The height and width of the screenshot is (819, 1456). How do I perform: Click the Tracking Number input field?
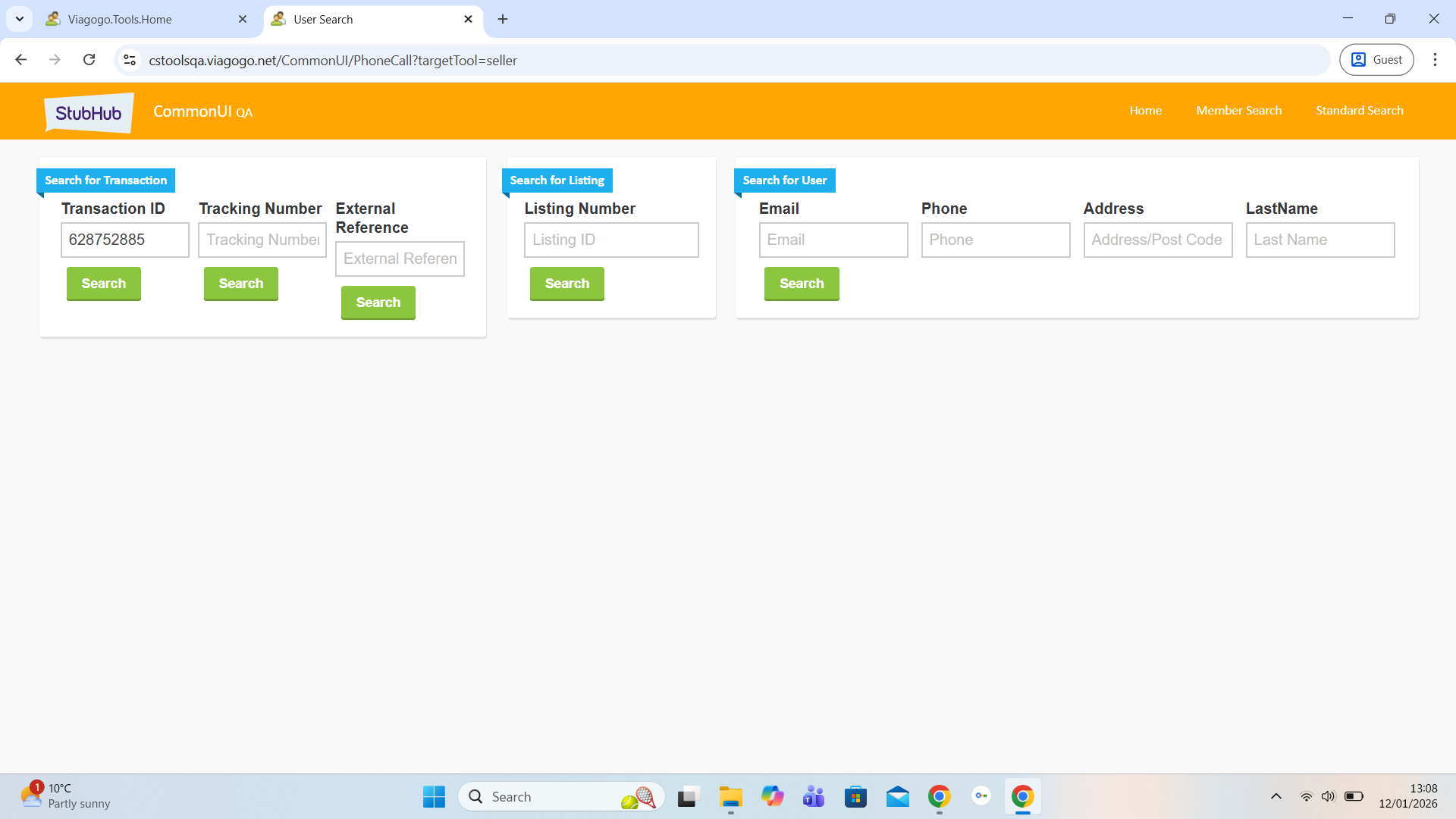click(262, 240)
